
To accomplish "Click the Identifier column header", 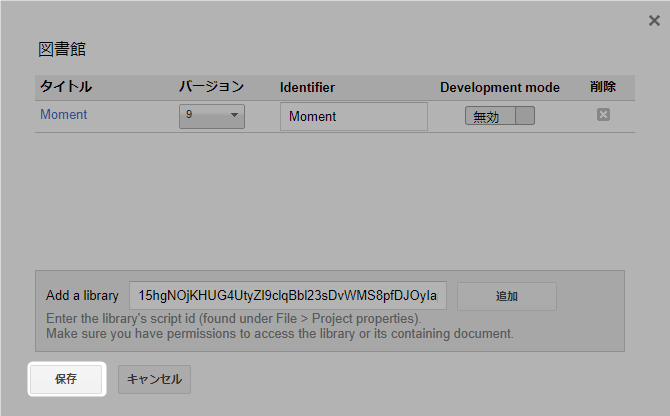I will pyautogui.click(x=307, y=88).
